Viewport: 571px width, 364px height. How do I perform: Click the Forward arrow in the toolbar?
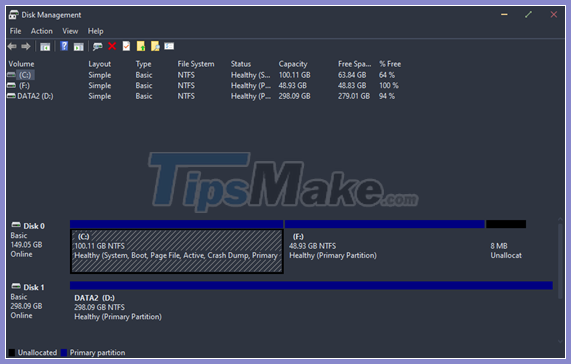[26, 46]
